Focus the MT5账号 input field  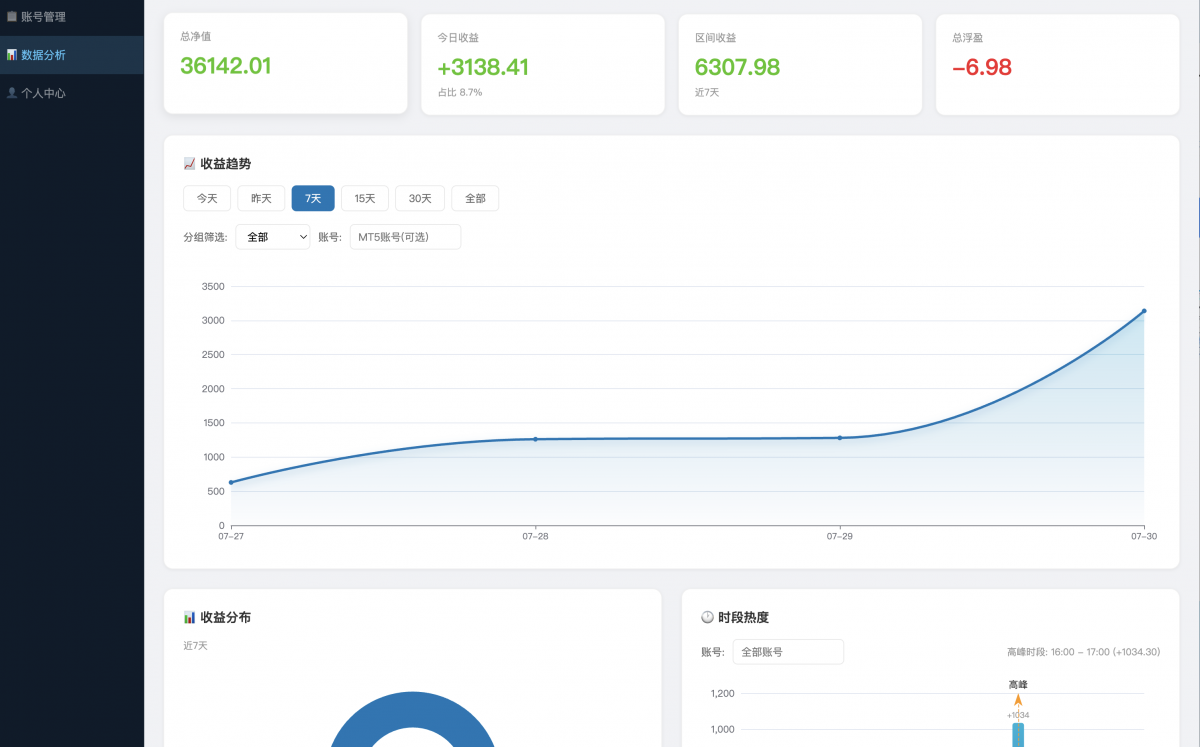405,237
